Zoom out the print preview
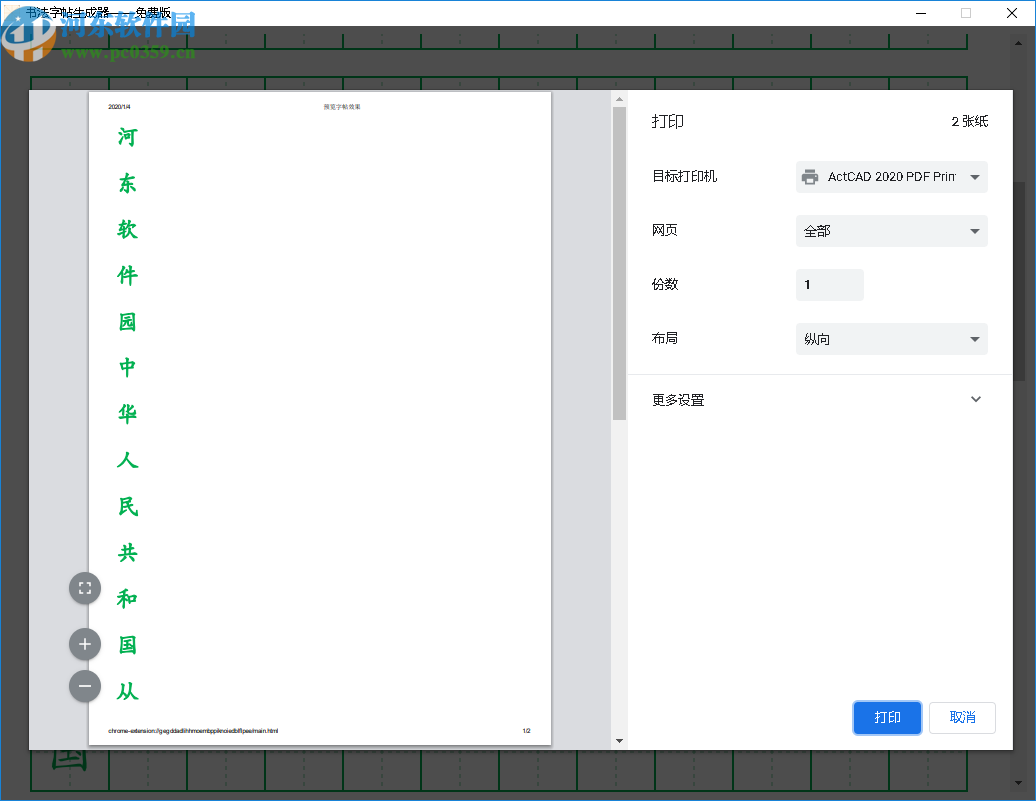The height and width of the screenshot is (801, 1036). tap(85, 686)
